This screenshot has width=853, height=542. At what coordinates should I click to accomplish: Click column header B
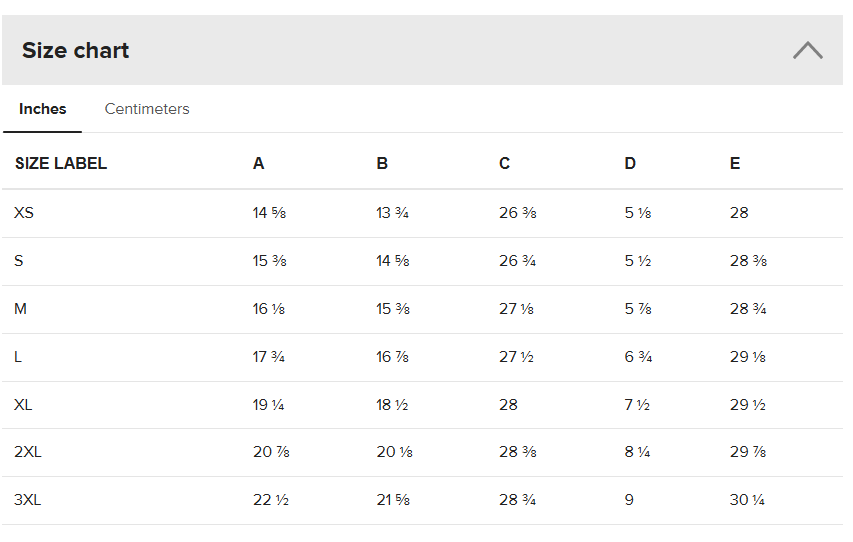(x=382, y=163)
